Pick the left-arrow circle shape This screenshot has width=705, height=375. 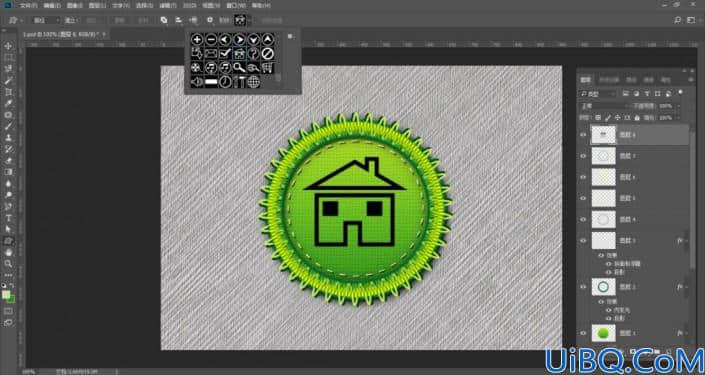225,40
